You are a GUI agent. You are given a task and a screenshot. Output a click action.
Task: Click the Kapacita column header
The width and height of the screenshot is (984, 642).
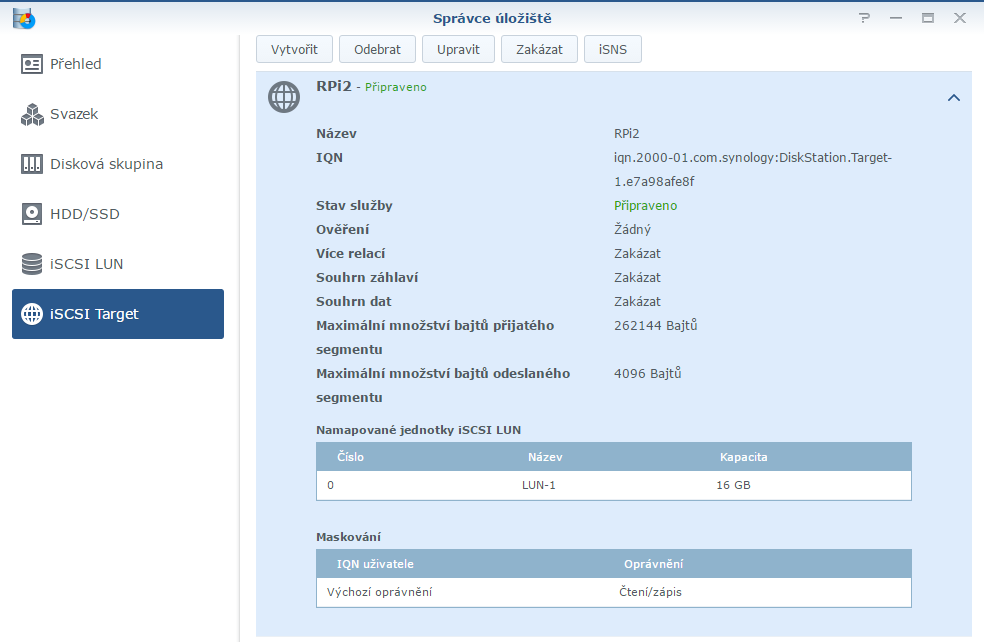(x=743, y=457)
